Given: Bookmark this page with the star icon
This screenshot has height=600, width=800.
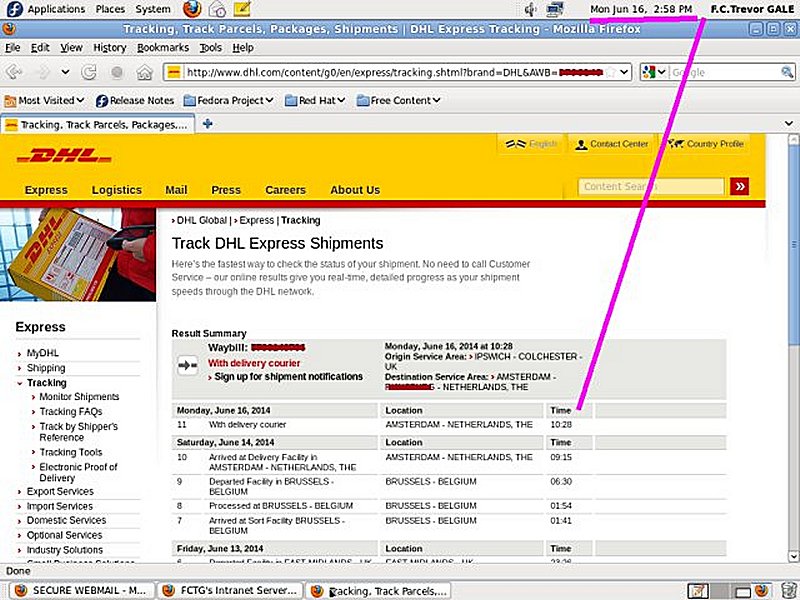Looking at the screenshot, I should click(x=611, y=72).
